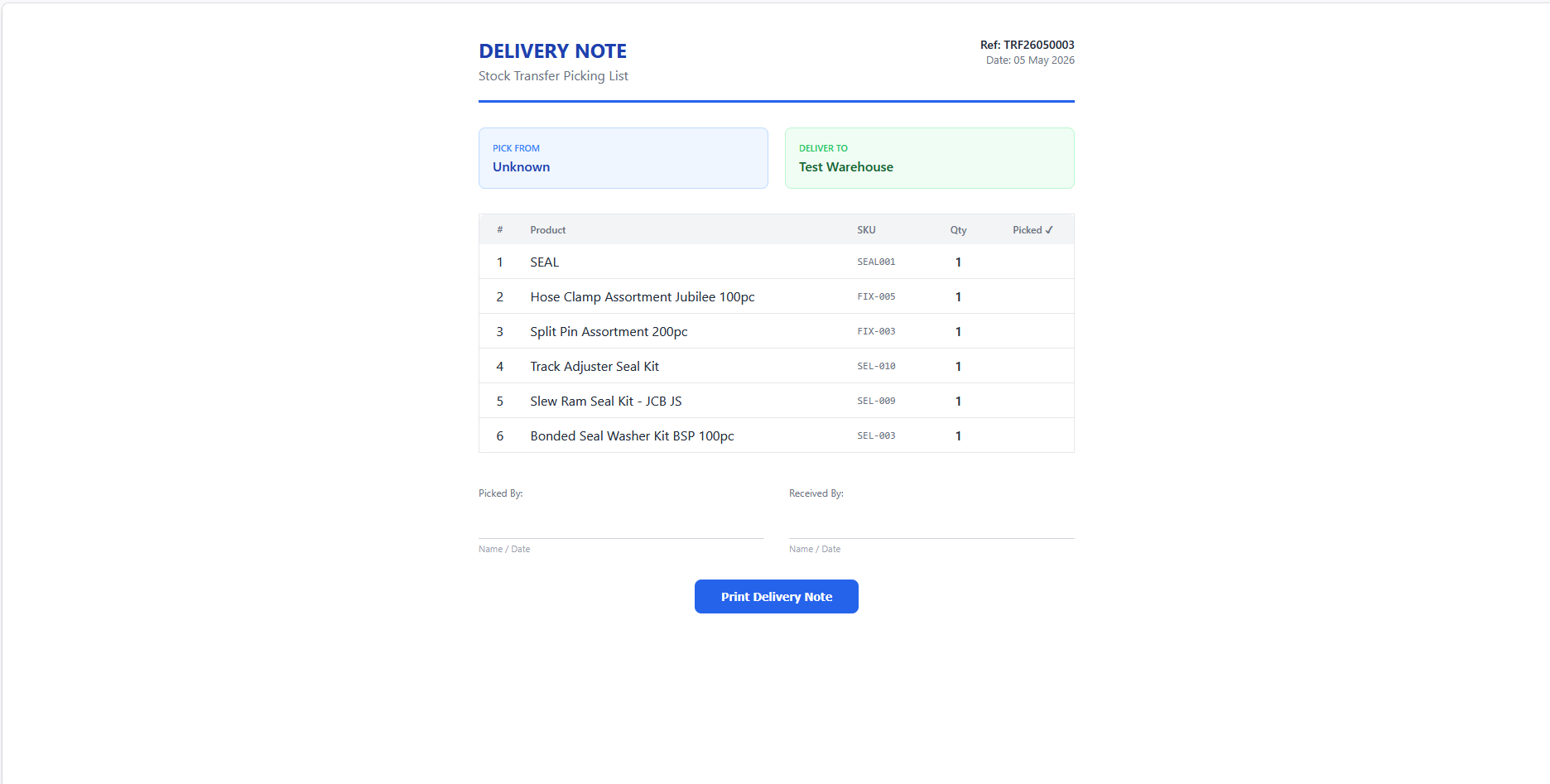1550x784 pixels.
Task: Select Bonded Seal Washer Kit BSP 100pc
Action: click(x=632, y=436)
